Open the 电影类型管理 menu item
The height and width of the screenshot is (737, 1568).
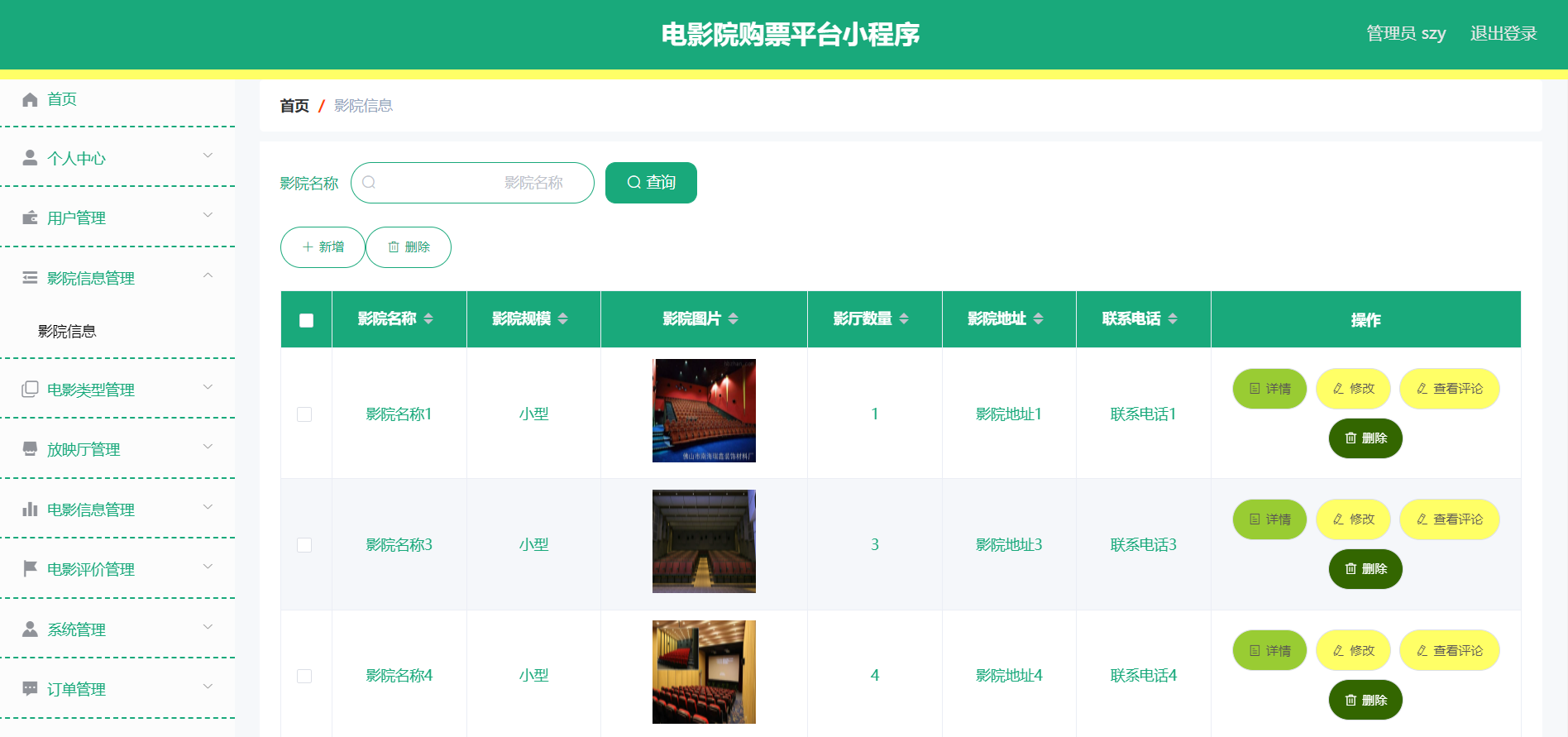coord(91,390)
